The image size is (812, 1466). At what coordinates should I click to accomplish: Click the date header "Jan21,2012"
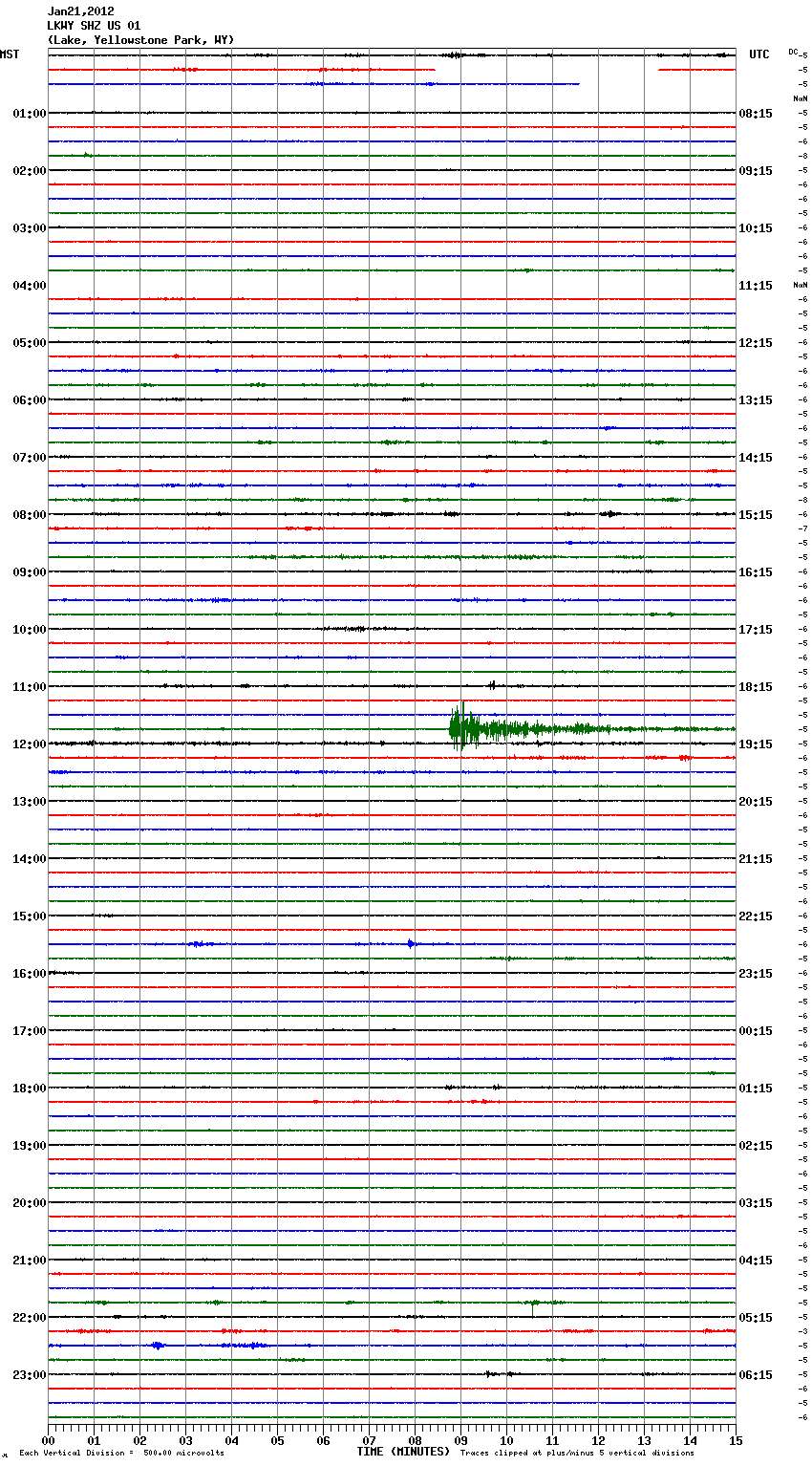81,11
